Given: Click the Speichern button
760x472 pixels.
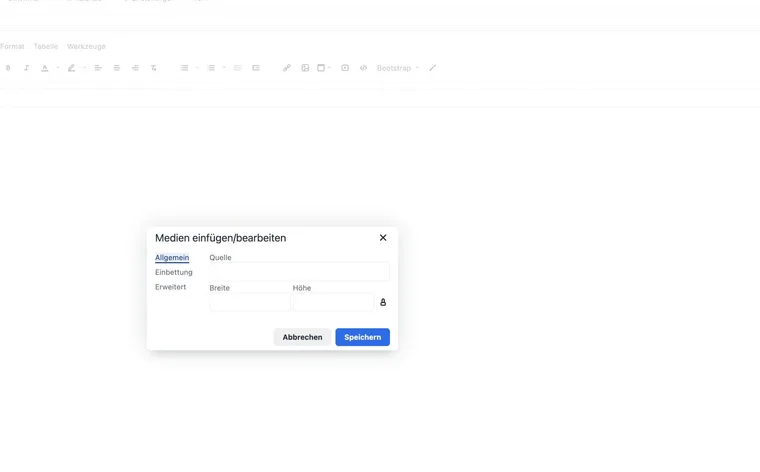Looking at the screenshot, I should click(x=363, y=337).
